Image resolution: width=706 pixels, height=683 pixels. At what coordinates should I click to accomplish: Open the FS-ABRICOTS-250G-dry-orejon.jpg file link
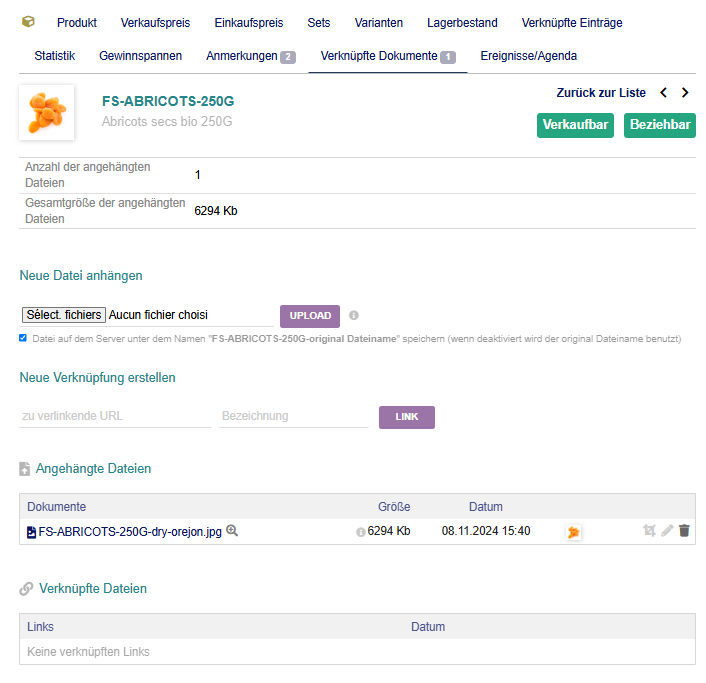point(130,532)
